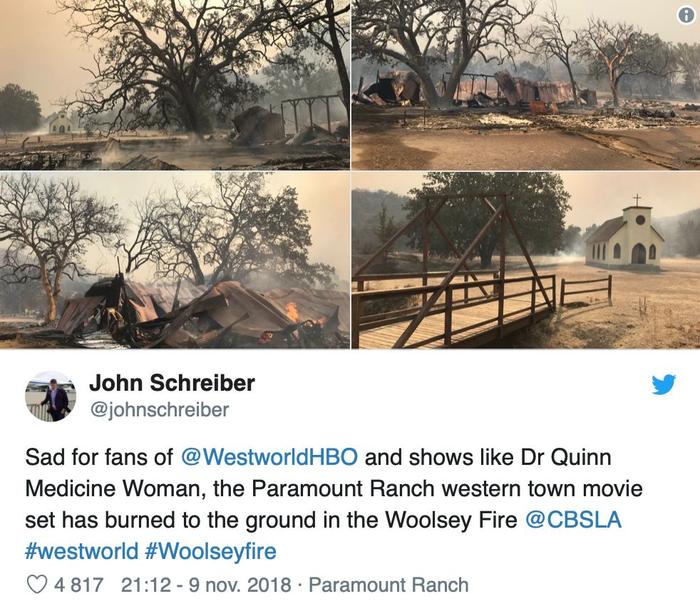
Task: Click the info icon on the photo grid
Action: tap(685, 15)
